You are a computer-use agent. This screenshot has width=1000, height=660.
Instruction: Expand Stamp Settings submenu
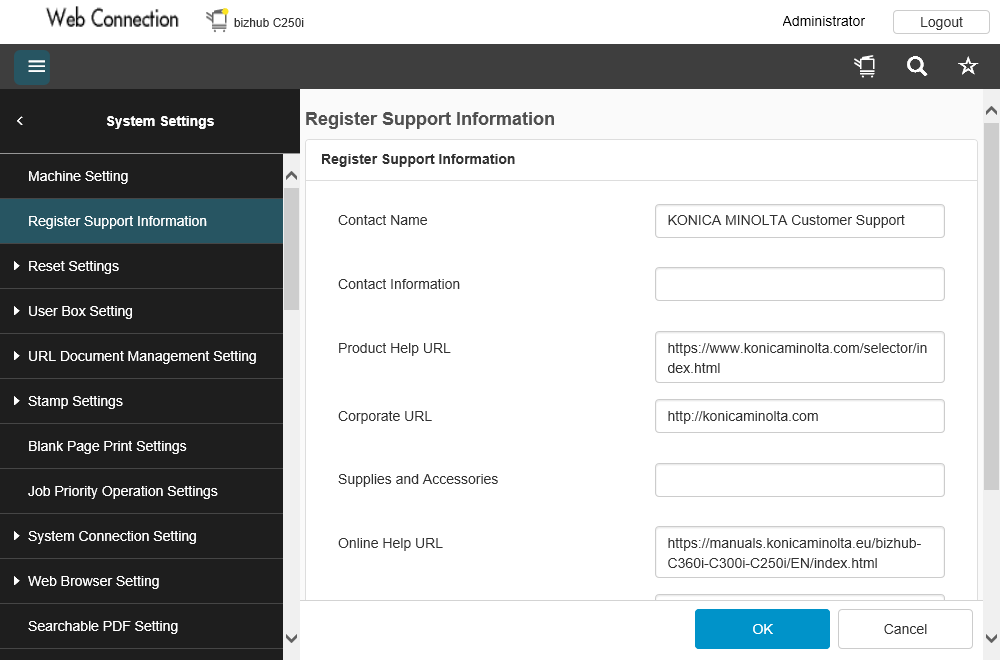[75, 401]
